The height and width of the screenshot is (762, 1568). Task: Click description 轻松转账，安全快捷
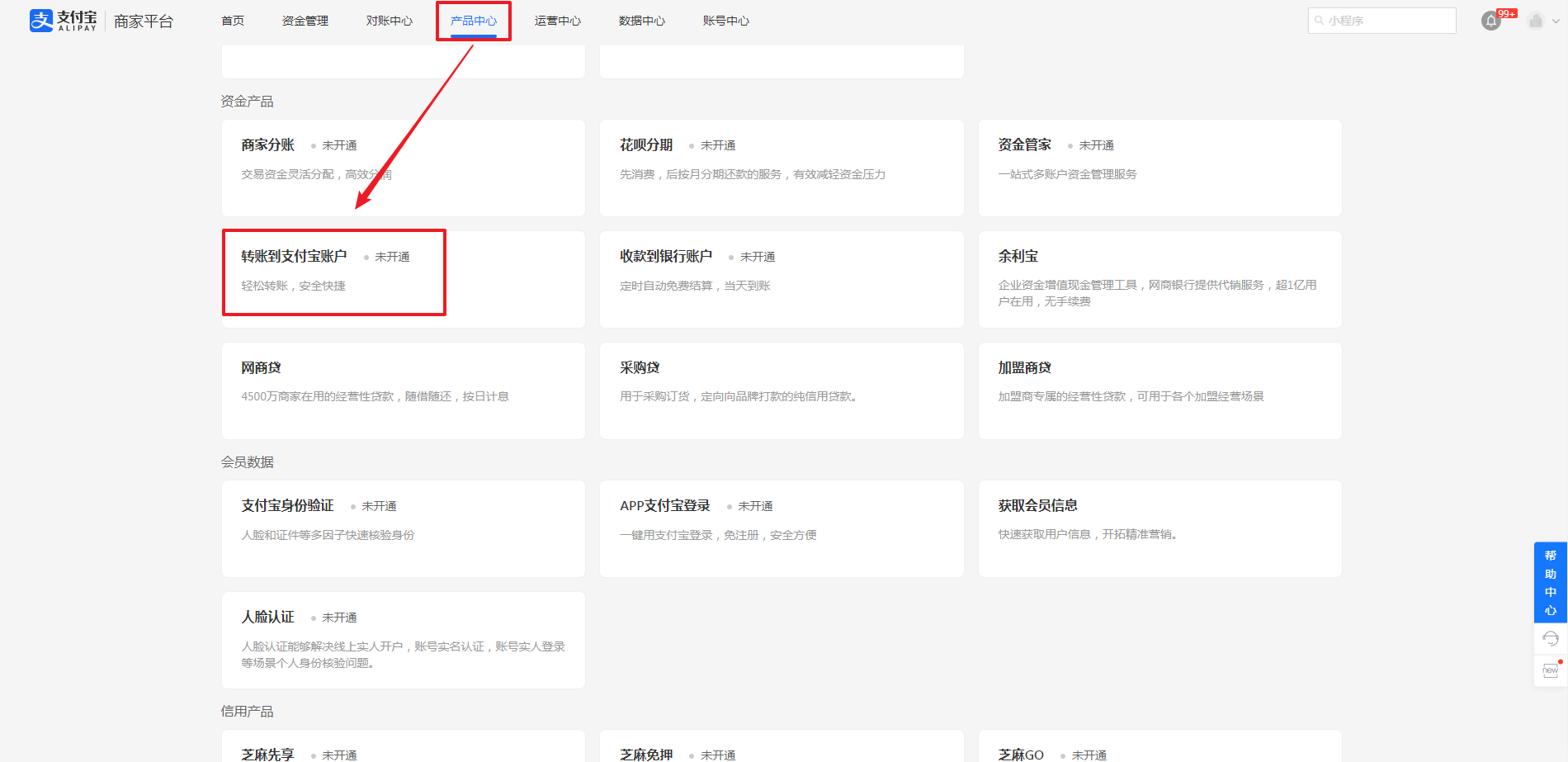(293, 286)
